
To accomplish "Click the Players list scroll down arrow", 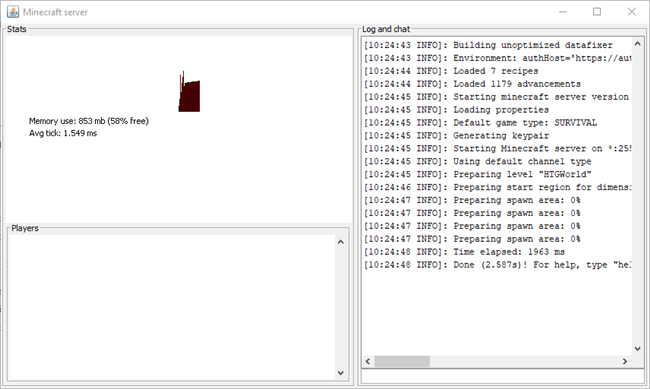I will point(341,373).
